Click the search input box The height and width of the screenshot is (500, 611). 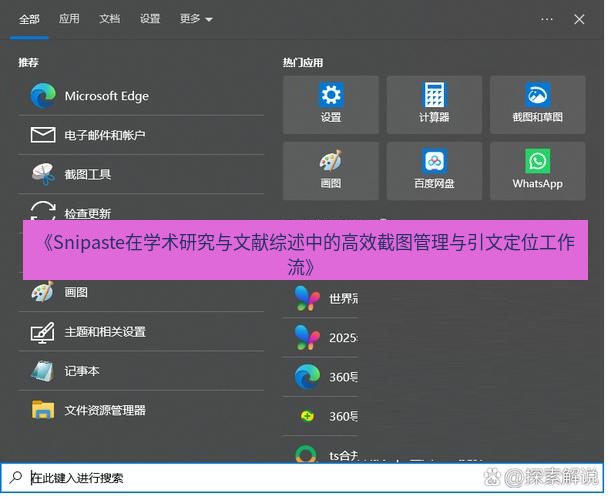(x=302, y=477)
